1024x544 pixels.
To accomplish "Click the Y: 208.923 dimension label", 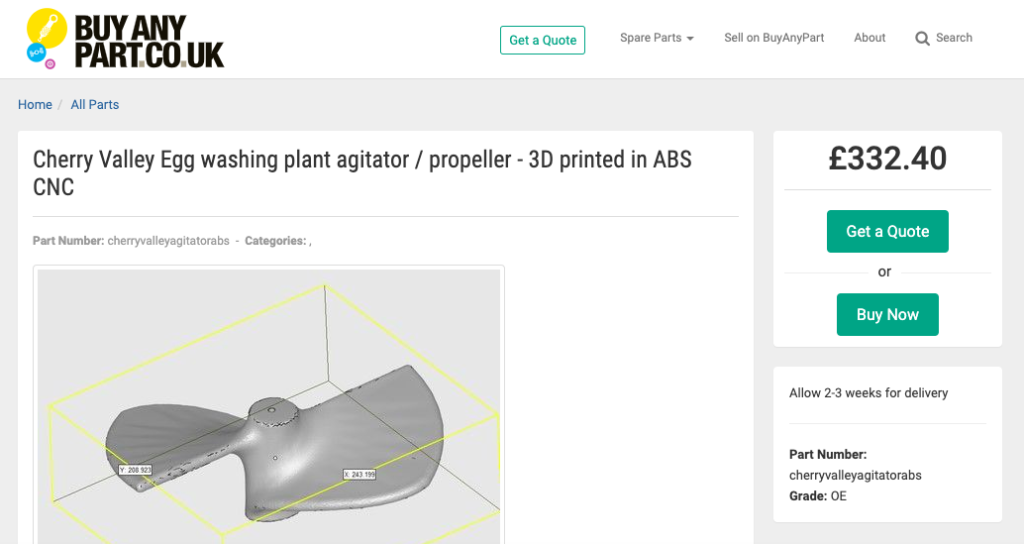I will coord(136,470).
